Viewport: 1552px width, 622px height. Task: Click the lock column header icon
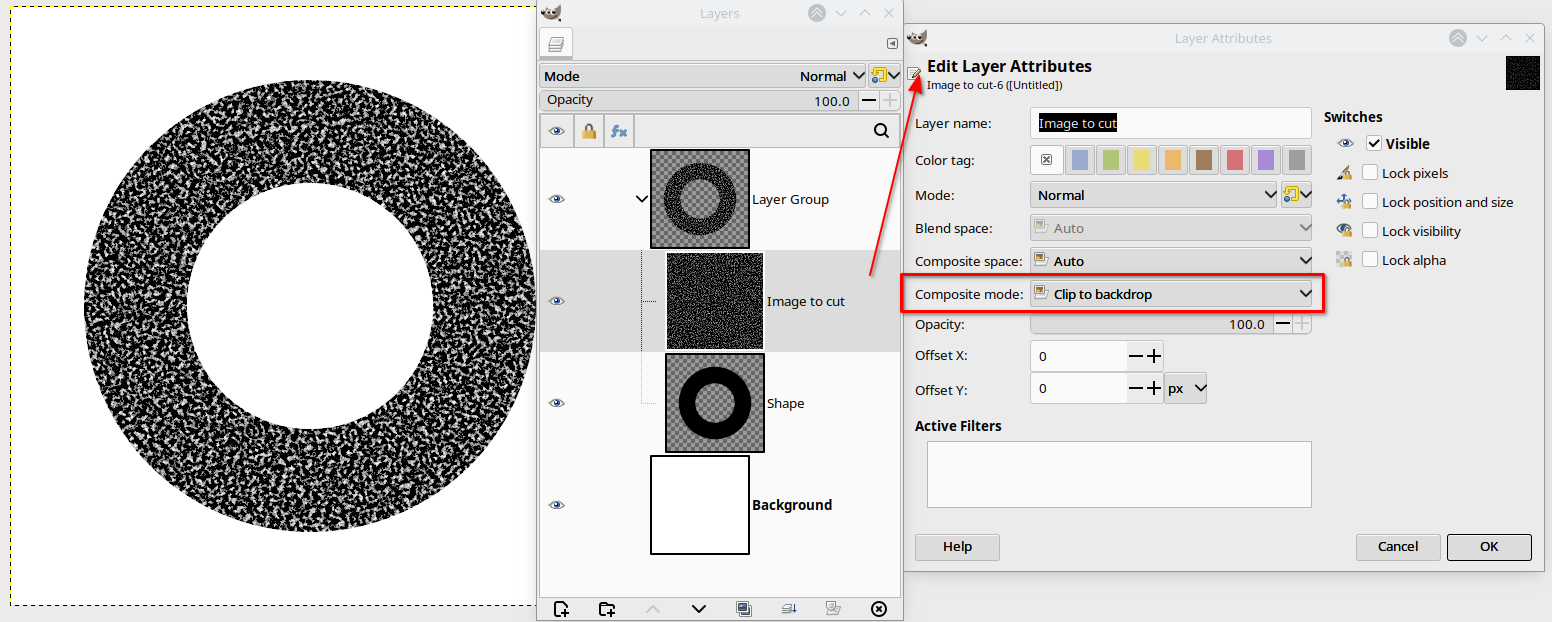tap(588, 131)
